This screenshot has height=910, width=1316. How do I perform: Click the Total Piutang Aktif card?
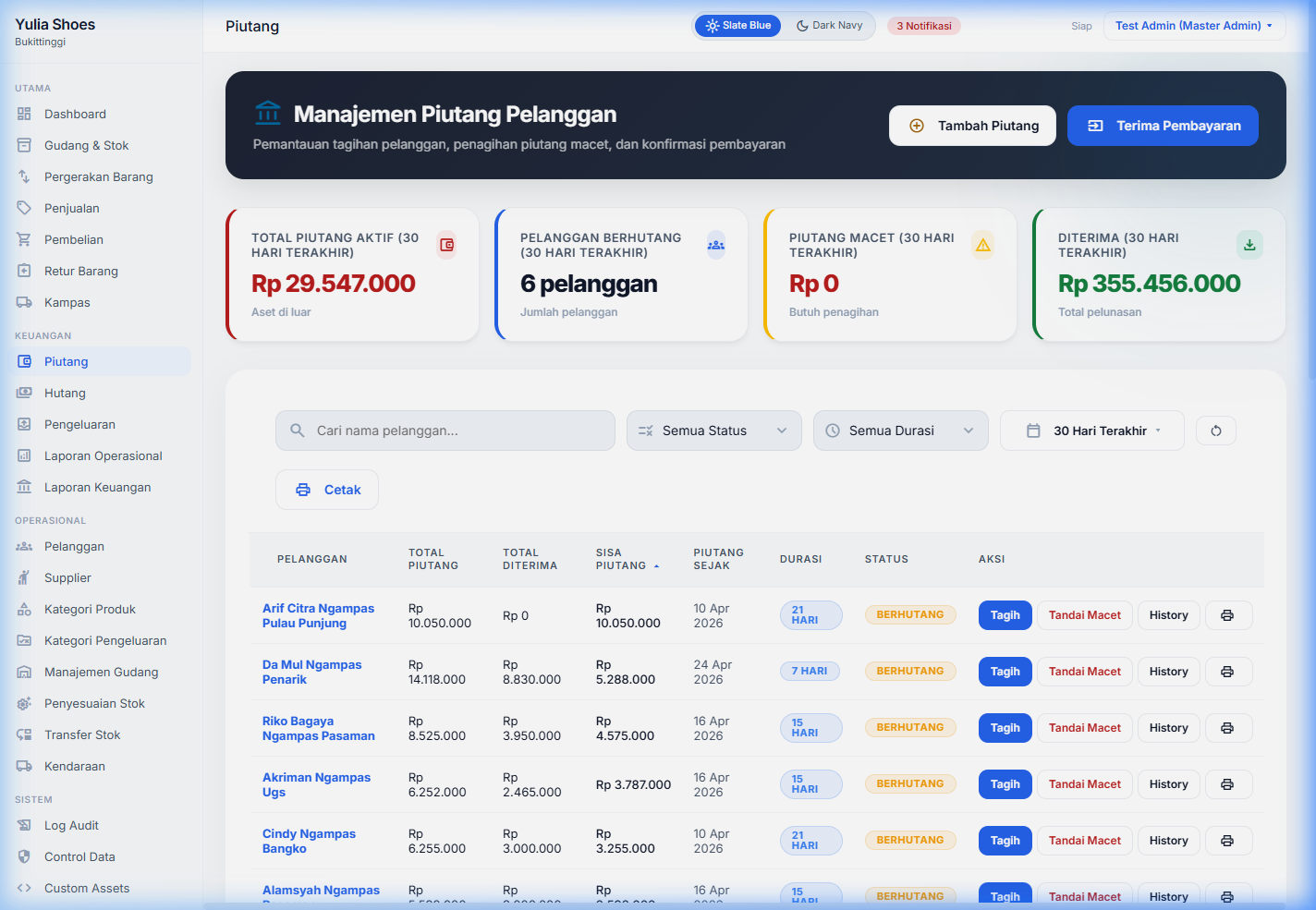352,274
